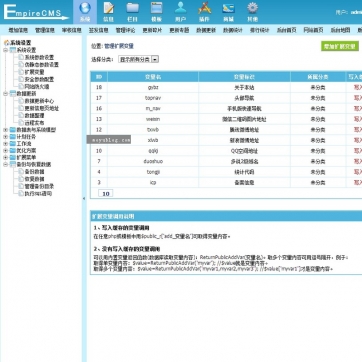Collapse 数据更新 node with its minus toggle
The image size is (362, 362).
5,94
